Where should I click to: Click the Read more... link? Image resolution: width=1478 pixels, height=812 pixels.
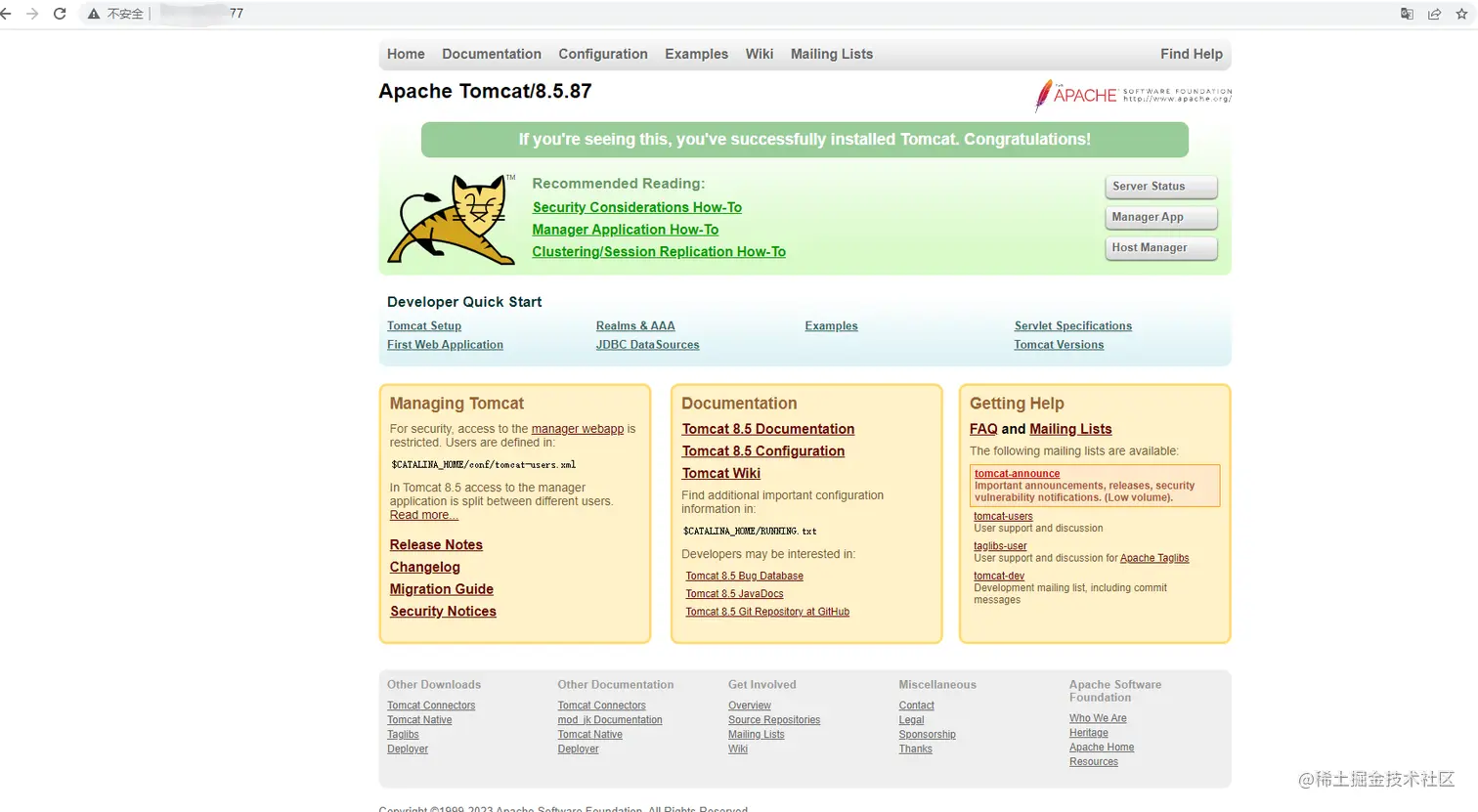point(424,515)
